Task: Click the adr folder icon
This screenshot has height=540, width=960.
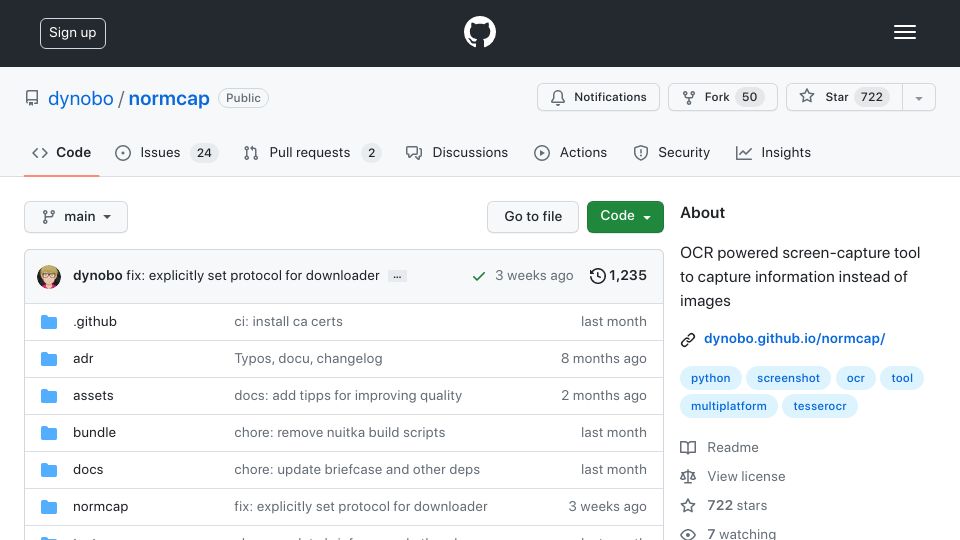Action: [x=49, y=359]
